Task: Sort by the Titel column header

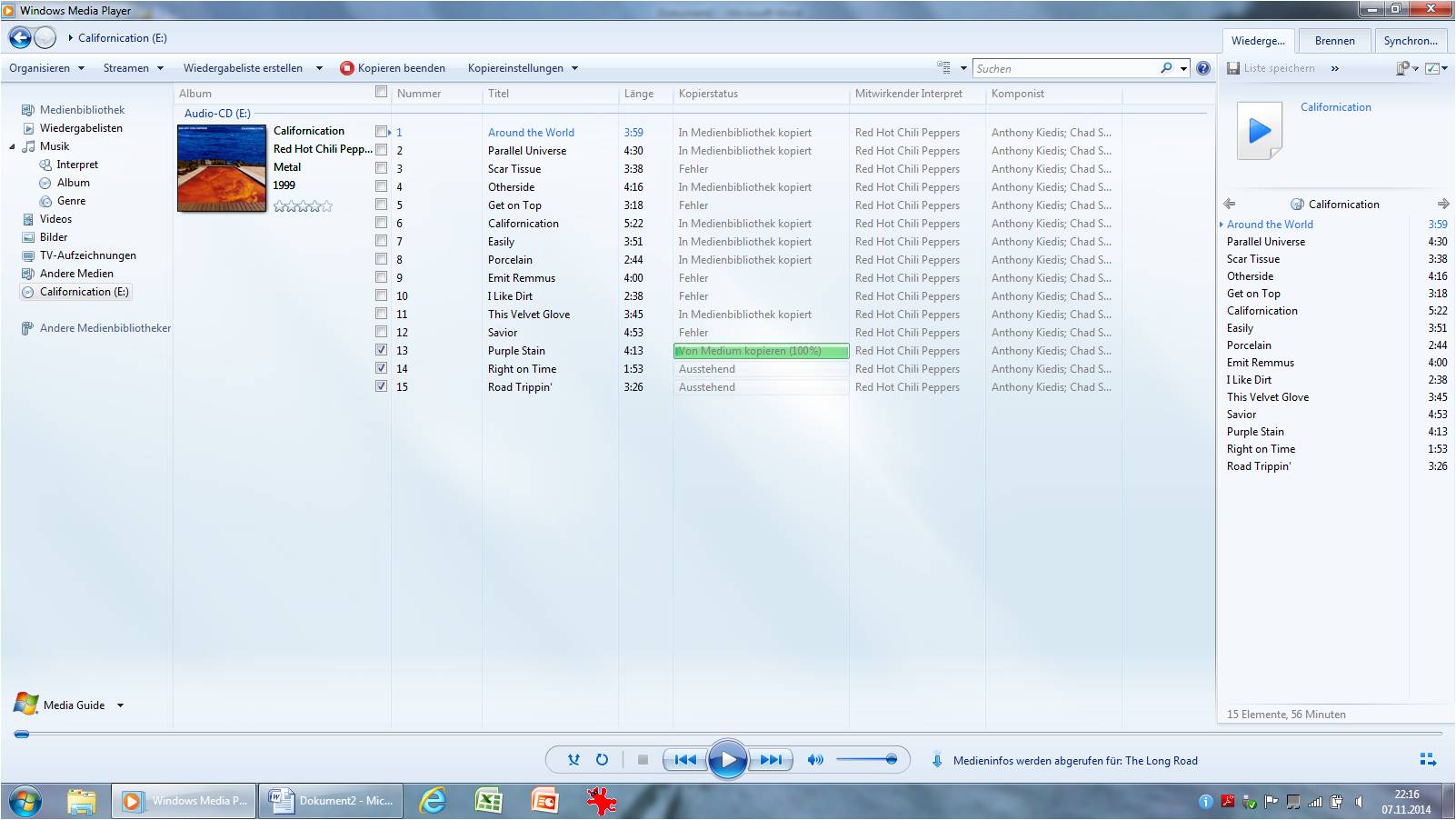Action: (550, 94)
